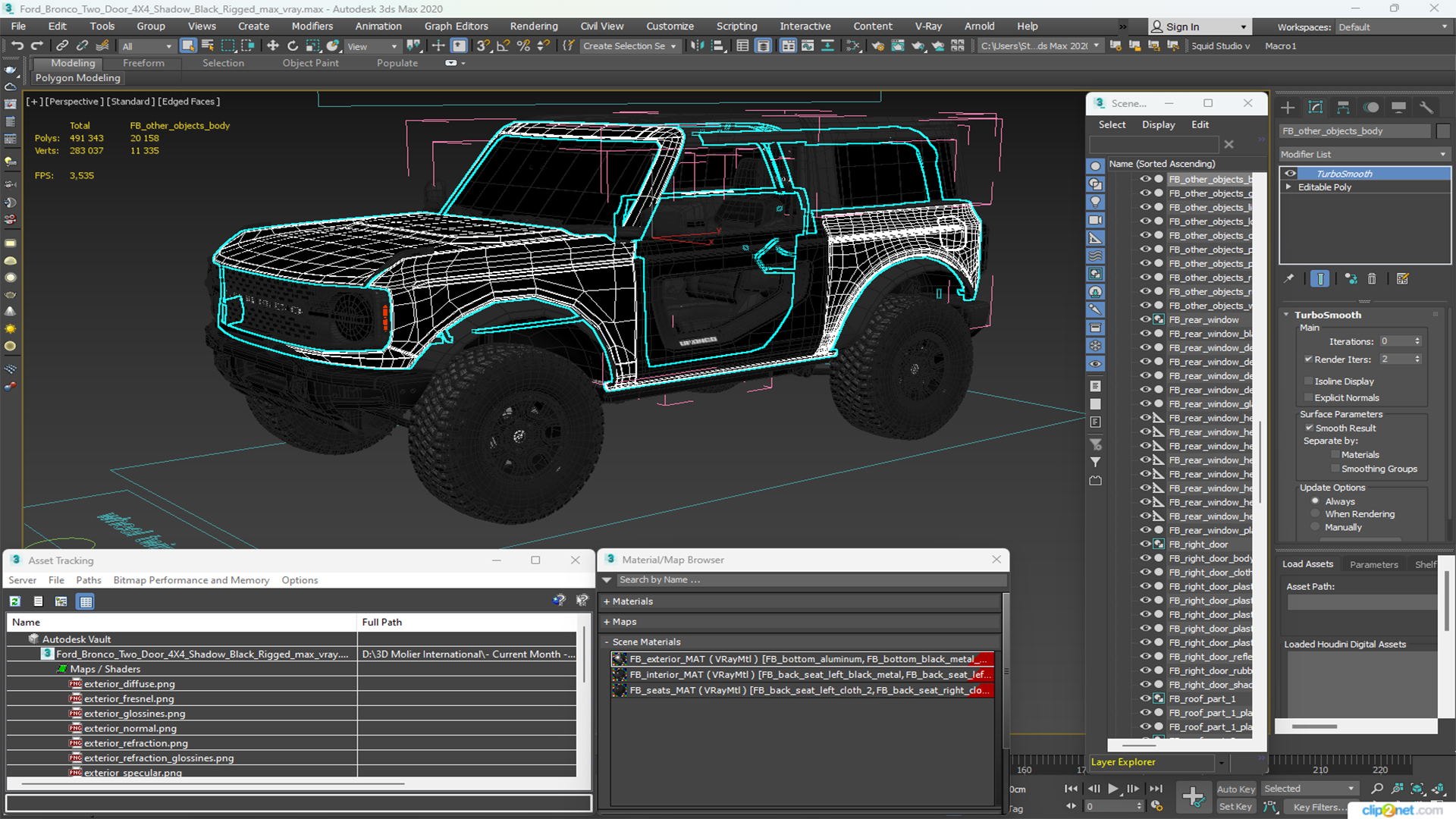Activate the Select Object tool
This screenshot has height=819, width=1456.
pyautogui.click(x=188, y=46)
